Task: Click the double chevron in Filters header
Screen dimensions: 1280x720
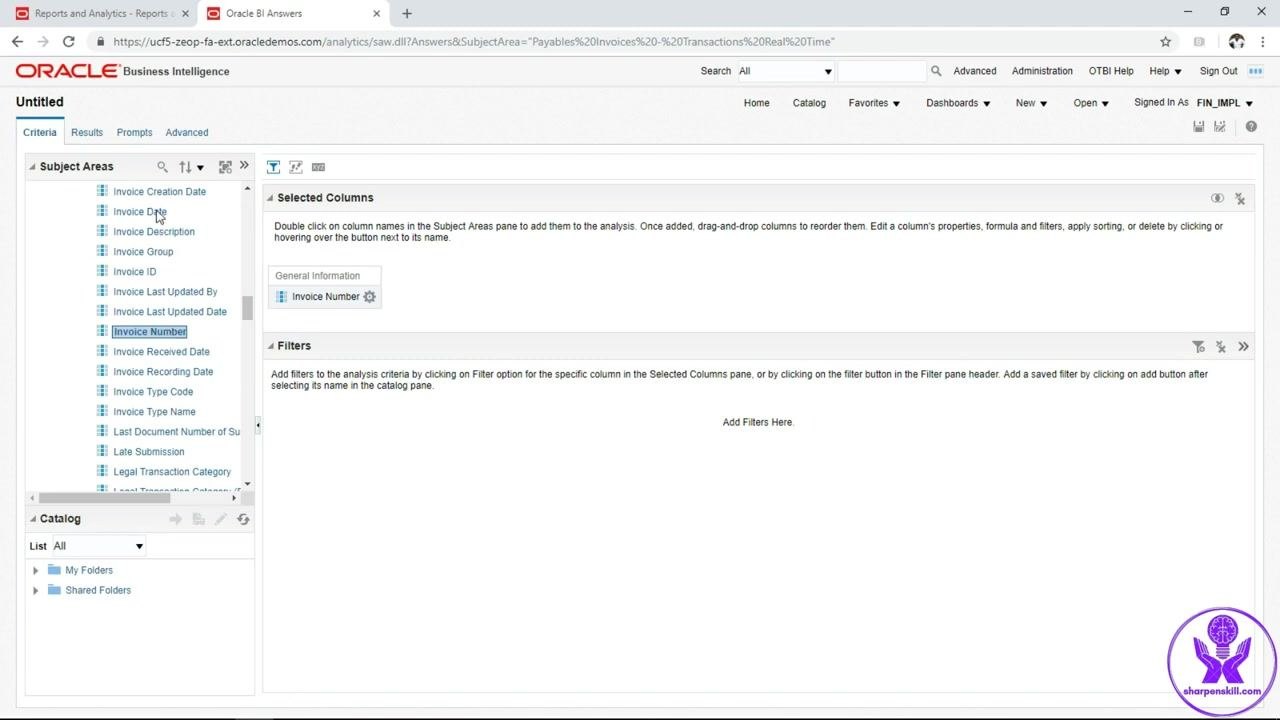Action: point(1244,346)
